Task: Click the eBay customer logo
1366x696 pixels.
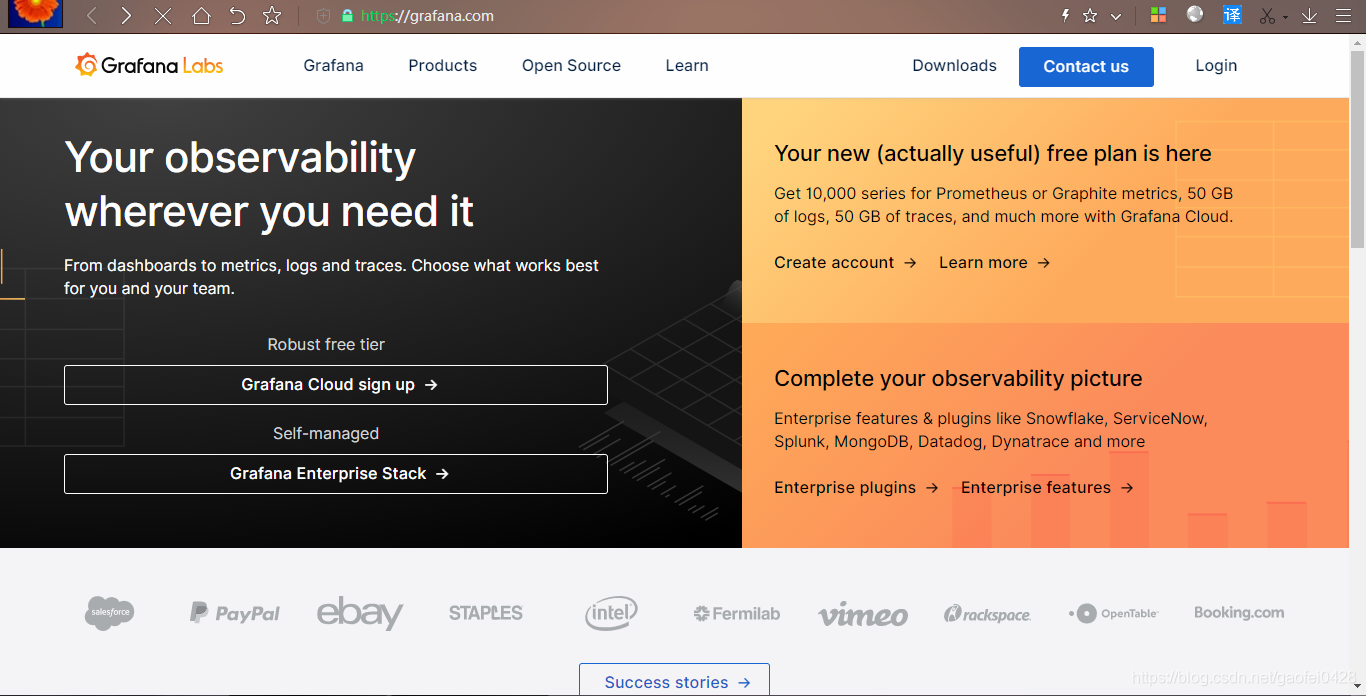Action: tap(360, 612)
